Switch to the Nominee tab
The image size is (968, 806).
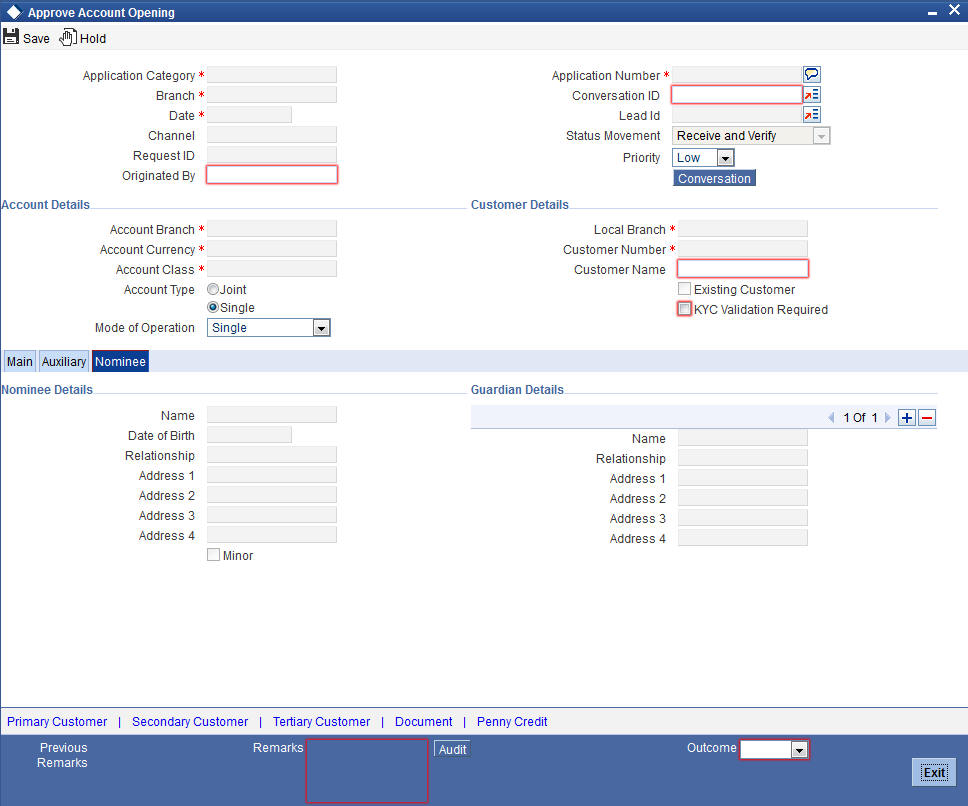coord(120,362)
